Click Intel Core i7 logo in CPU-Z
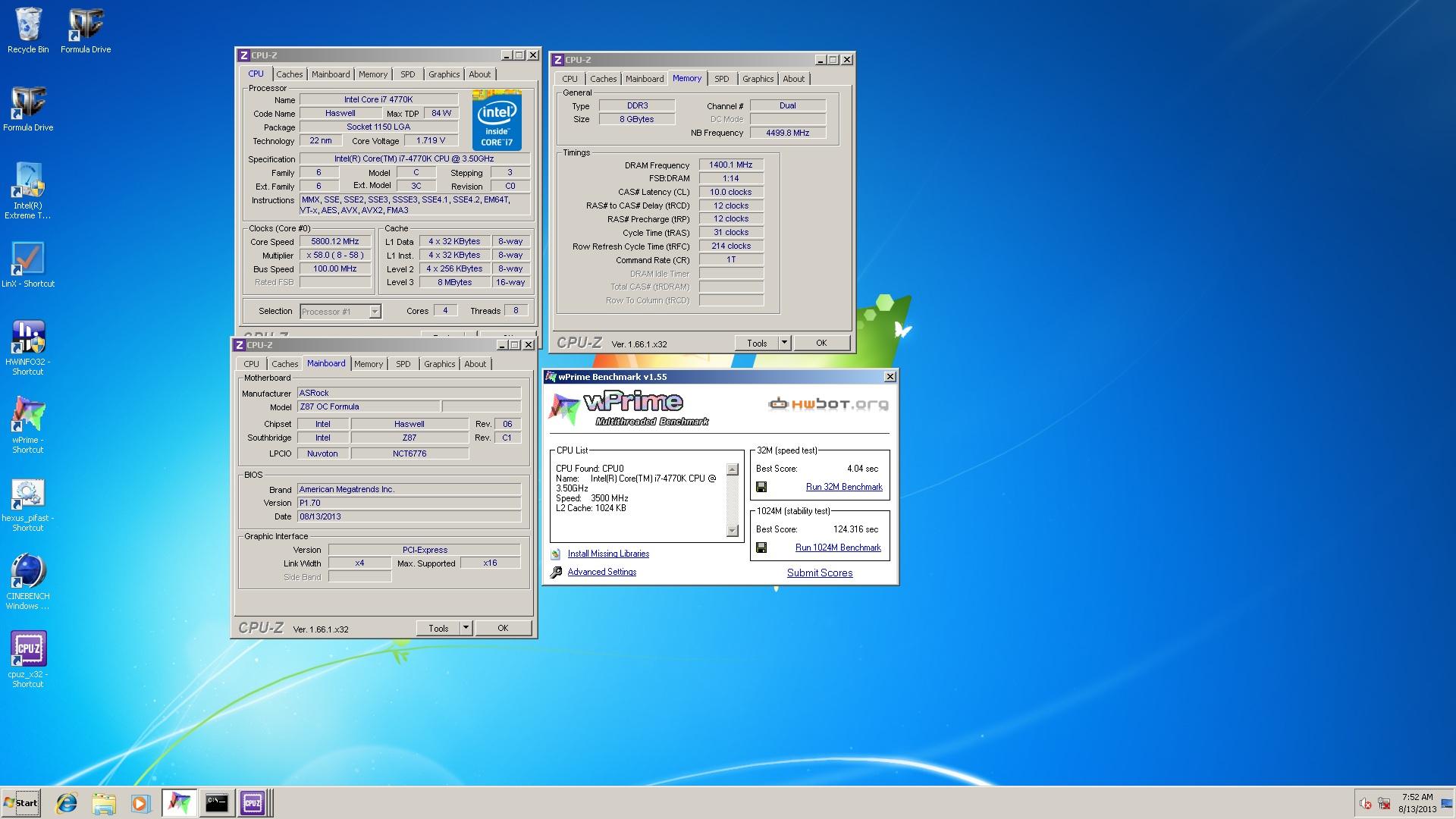1456x819 pixels. tap(497, 120)
